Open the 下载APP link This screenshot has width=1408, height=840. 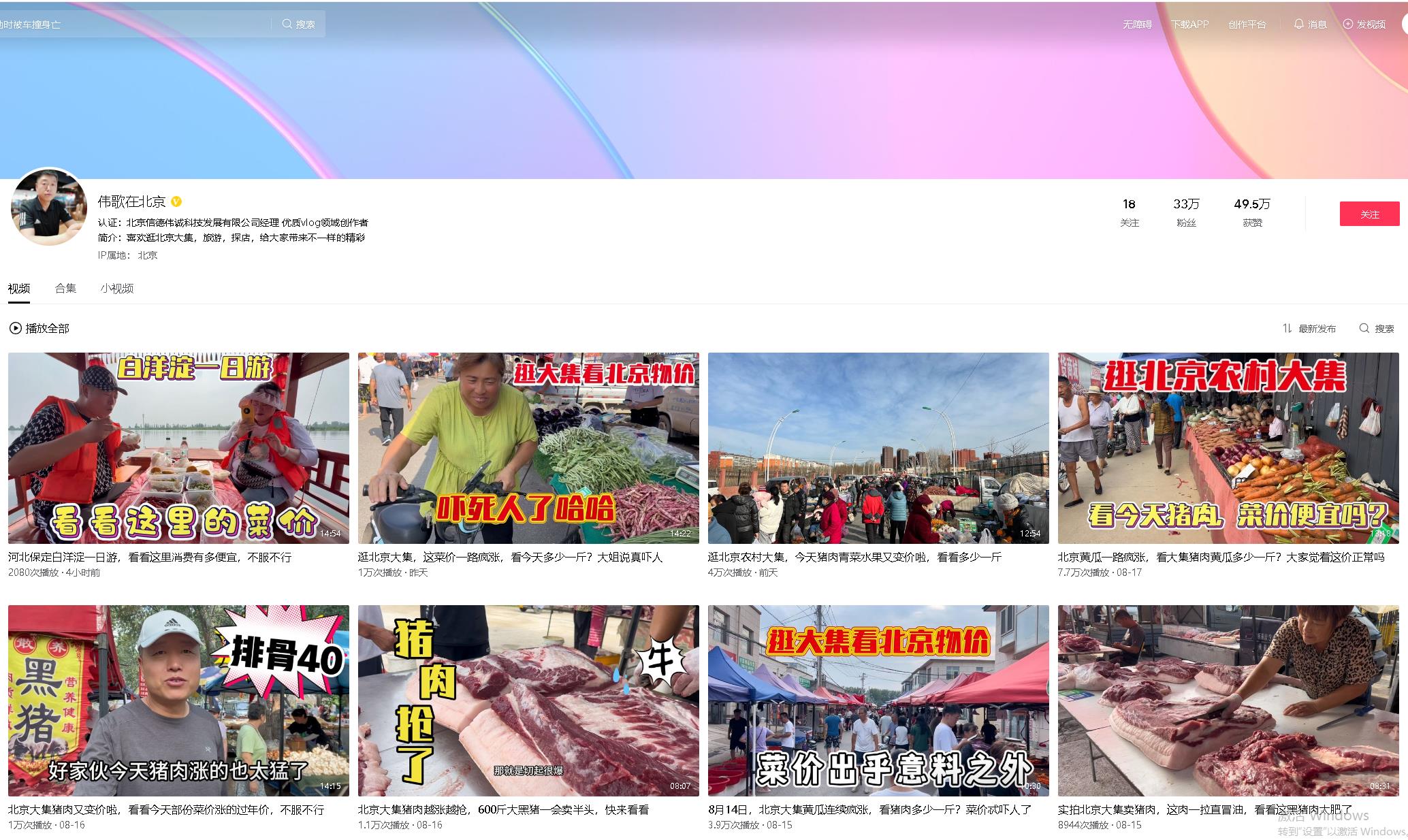pyautogui.click(x=1189, y=25)
